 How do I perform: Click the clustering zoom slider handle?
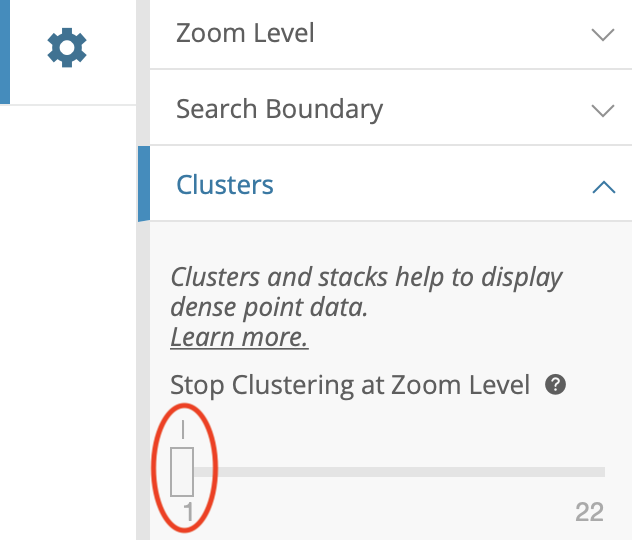182,471
